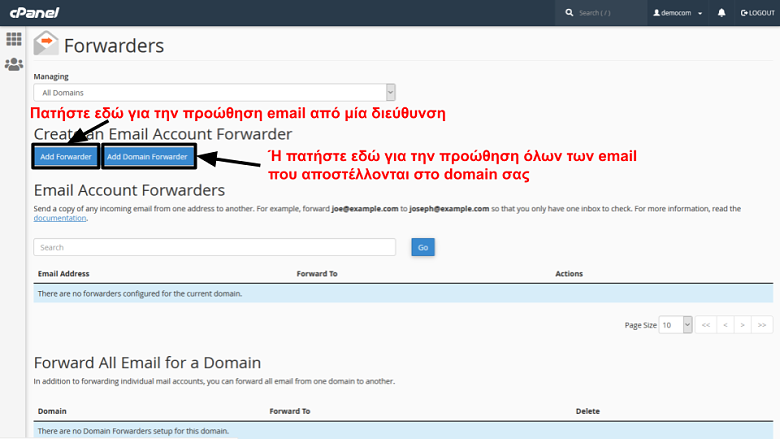Click the Domain column header
Image resolution: width=780 pixels, height=439 pixels.
(52, 411)
